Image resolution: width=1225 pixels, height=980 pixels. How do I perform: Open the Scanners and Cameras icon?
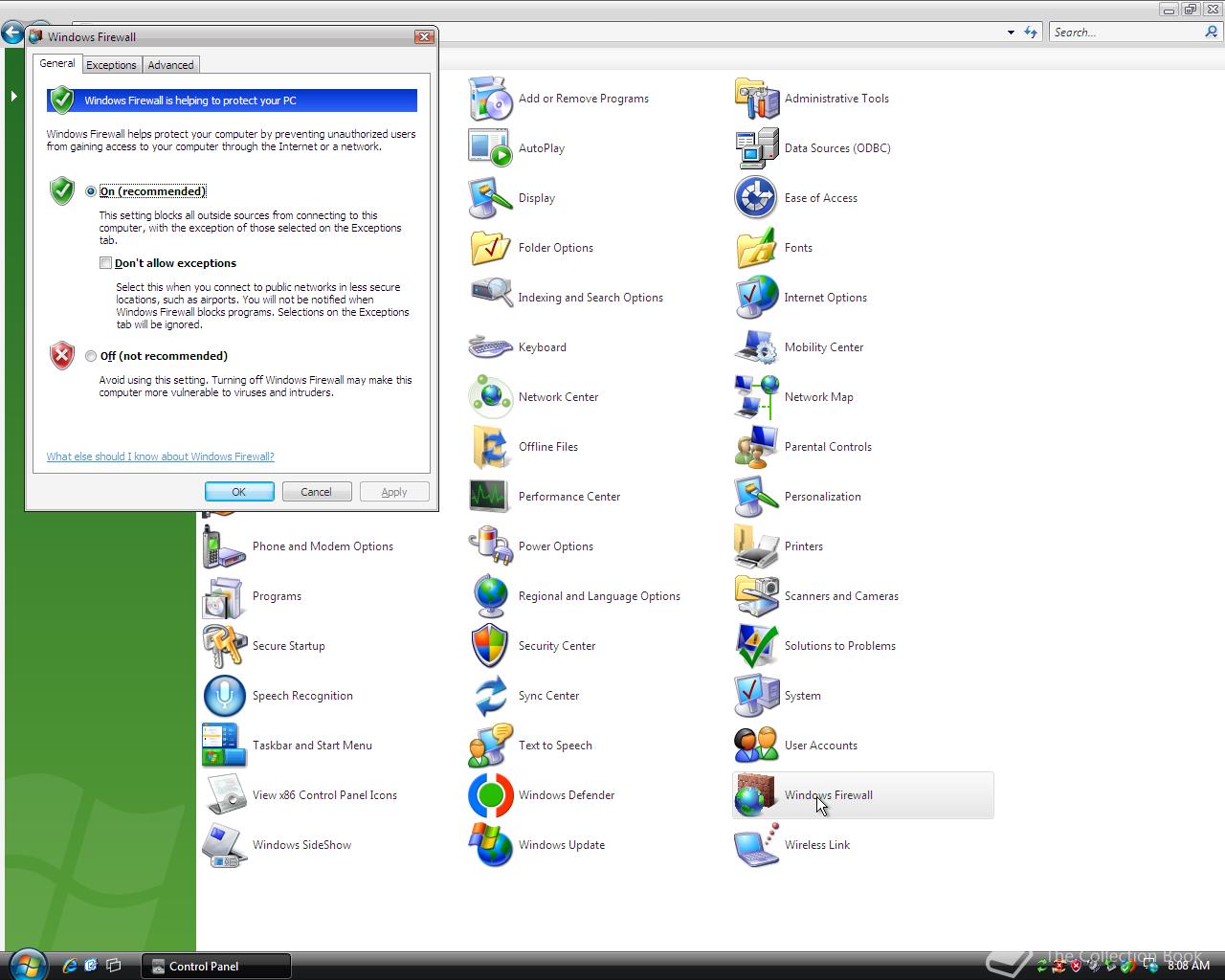tap(756, 596)
